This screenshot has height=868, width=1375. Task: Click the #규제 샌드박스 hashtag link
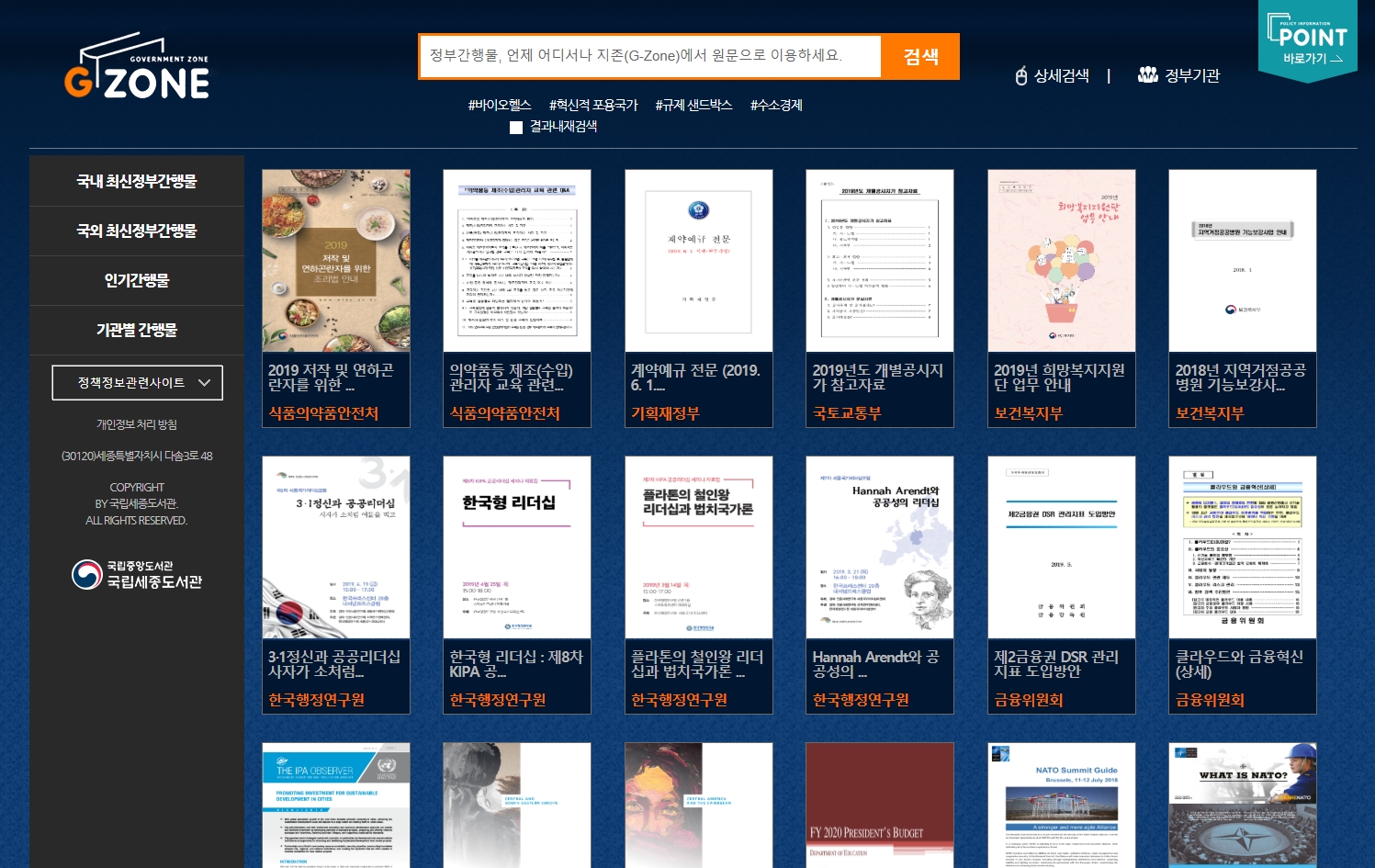(693, 106)
